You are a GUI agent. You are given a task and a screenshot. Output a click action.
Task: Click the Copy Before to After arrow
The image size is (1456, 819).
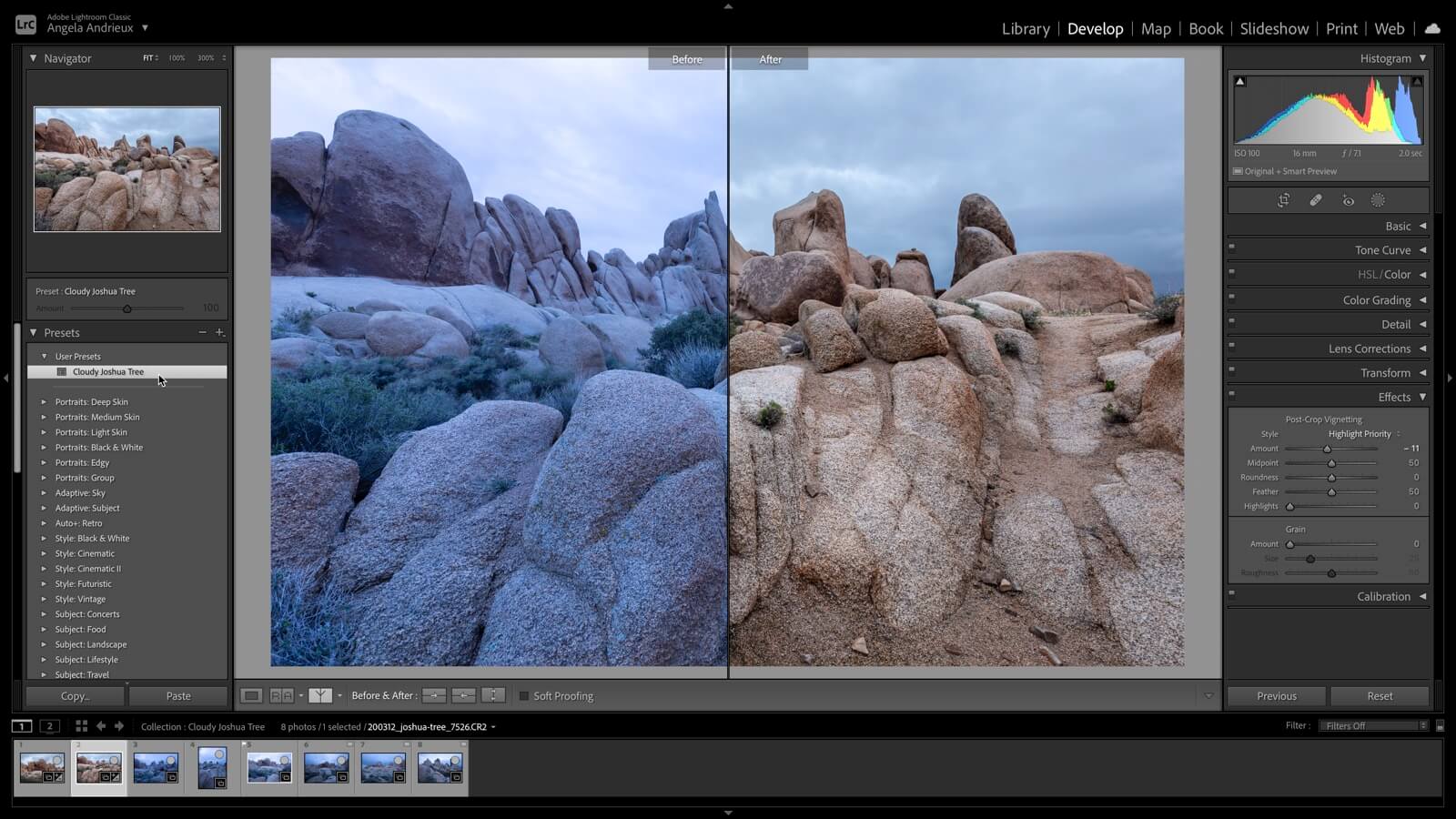(434, 696)
